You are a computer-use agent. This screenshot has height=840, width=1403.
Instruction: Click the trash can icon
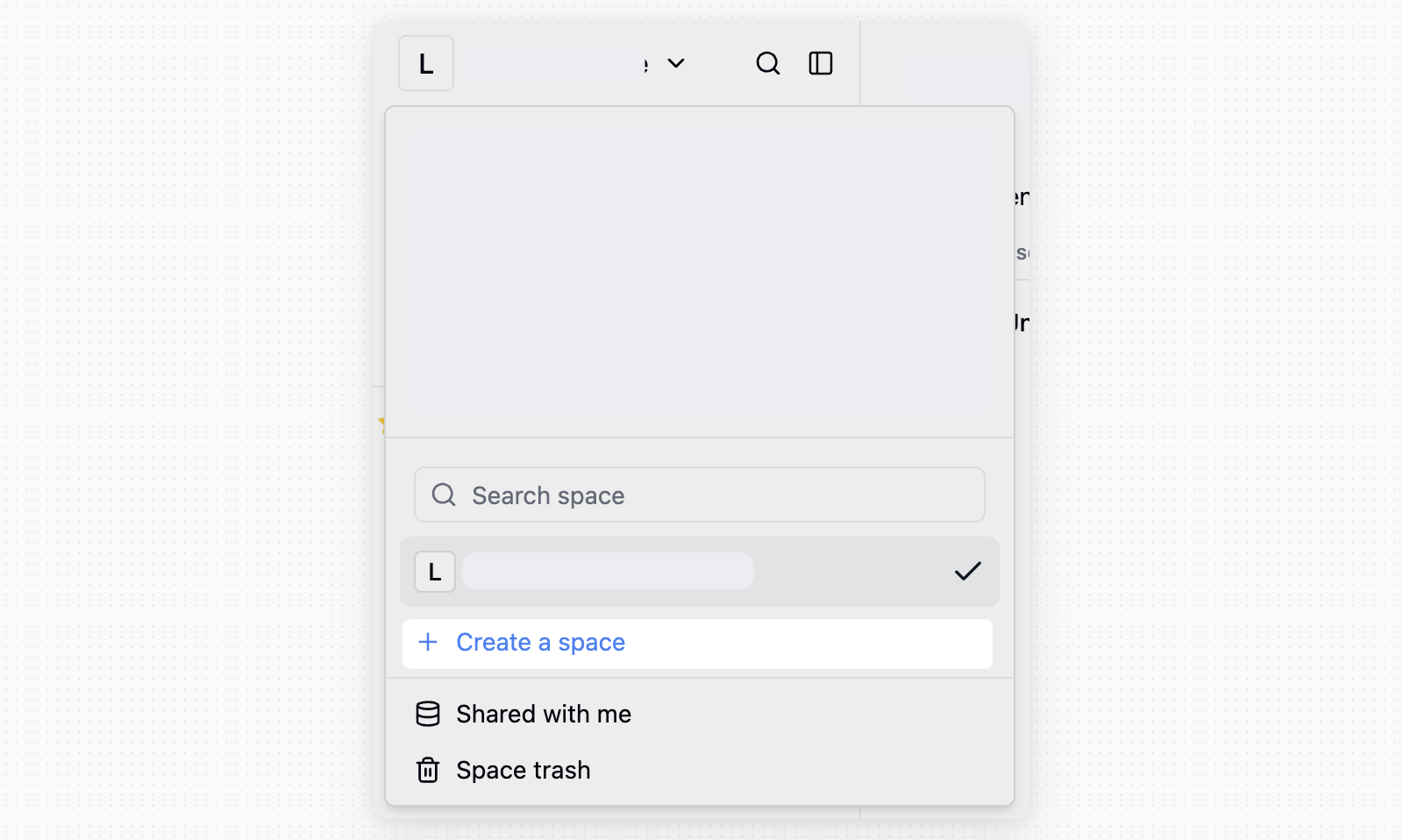pyautogui.click(x=428, y=770)
